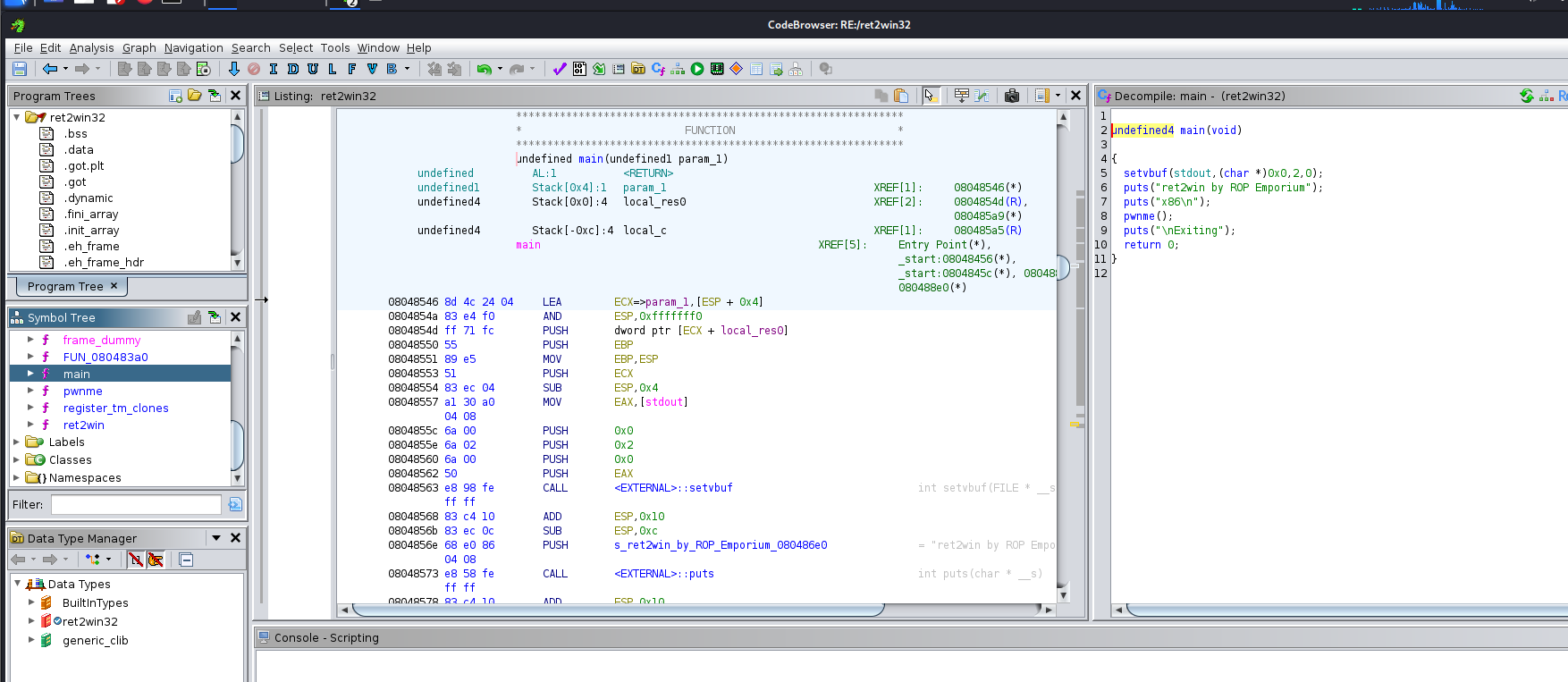
Task: Expand BuiltInTypes in Data Types tree
Action: 31,602
